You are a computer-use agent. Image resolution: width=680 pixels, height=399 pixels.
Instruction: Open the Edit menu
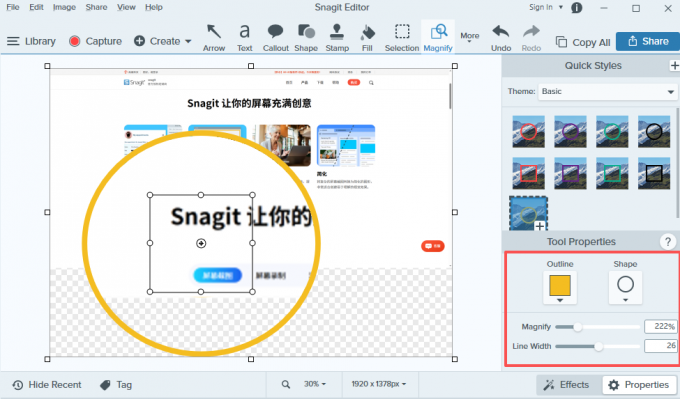[36, 7]
